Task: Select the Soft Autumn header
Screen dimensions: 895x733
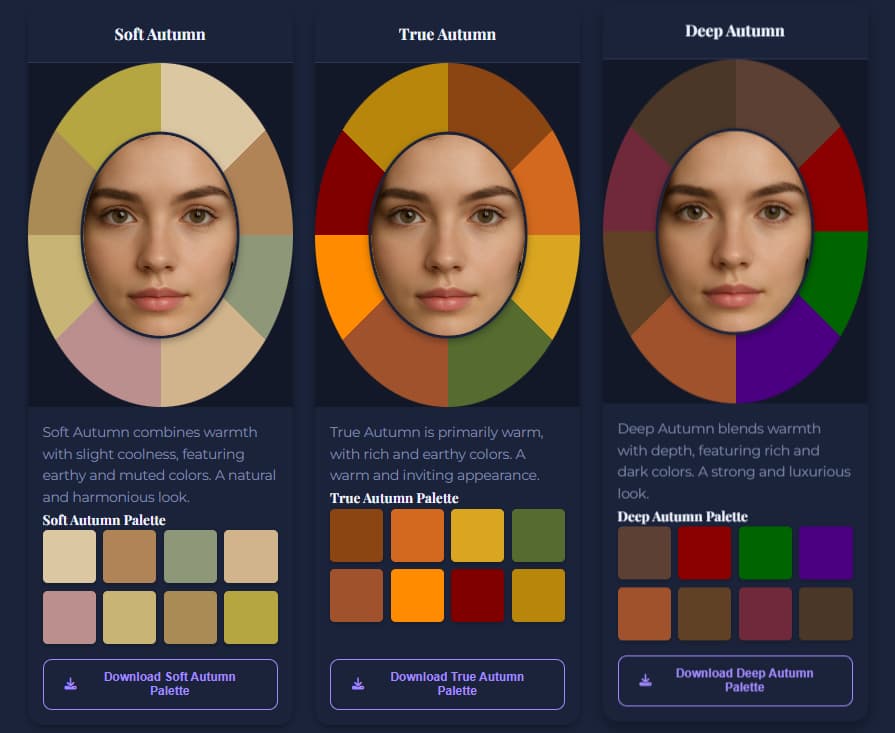Action: coord(160,33)
